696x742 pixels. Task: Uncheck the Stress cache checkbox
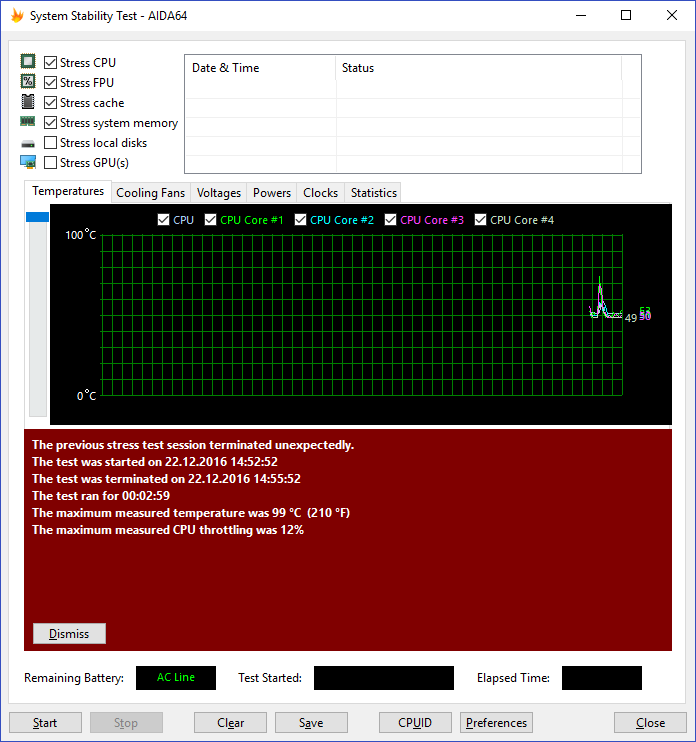click(x=50, y=103)
